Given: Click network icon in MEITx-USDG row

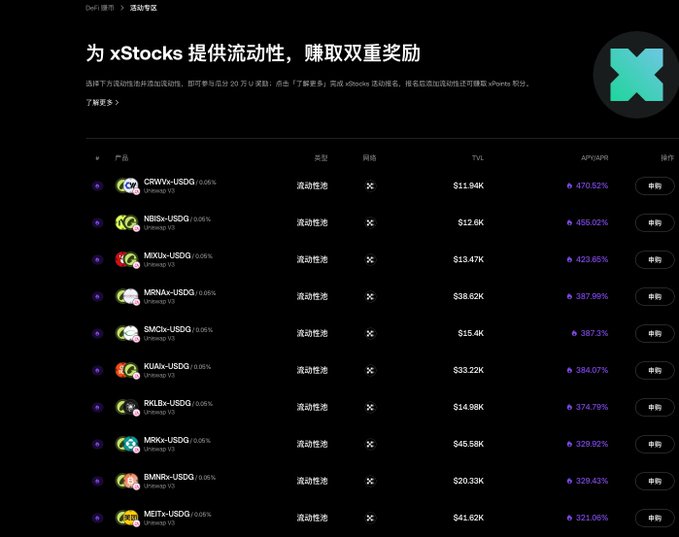Looking at the screenshot, I should point(370,518).
